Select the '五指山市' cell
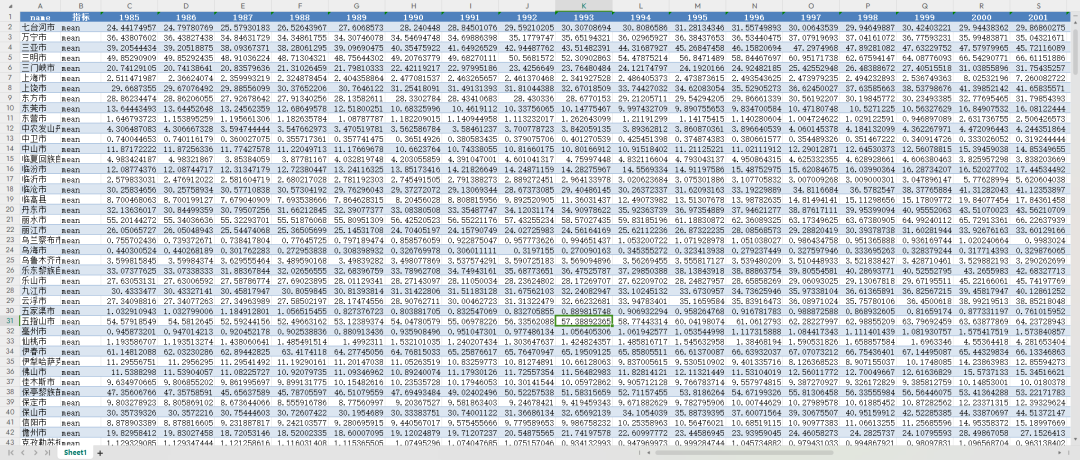This screenshot has width=1080, height=460. tap(40, 320)
